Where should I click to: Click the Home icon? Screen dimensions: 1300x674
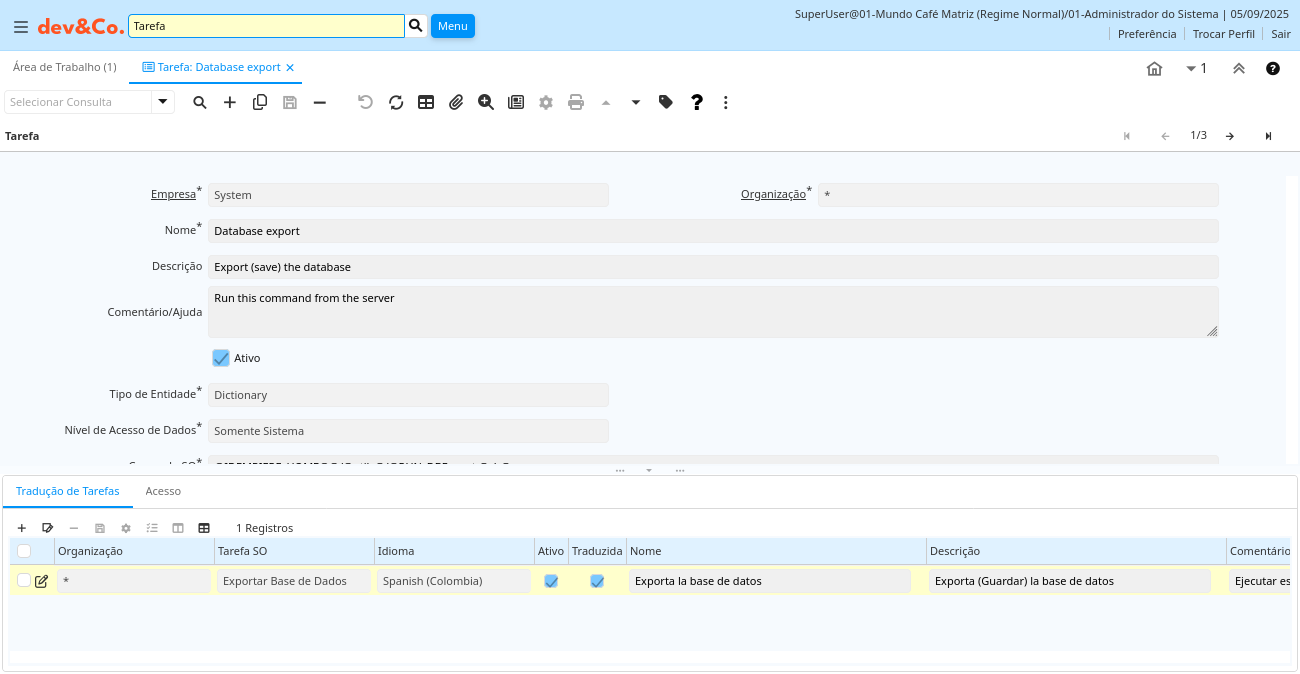[1154, 69]
